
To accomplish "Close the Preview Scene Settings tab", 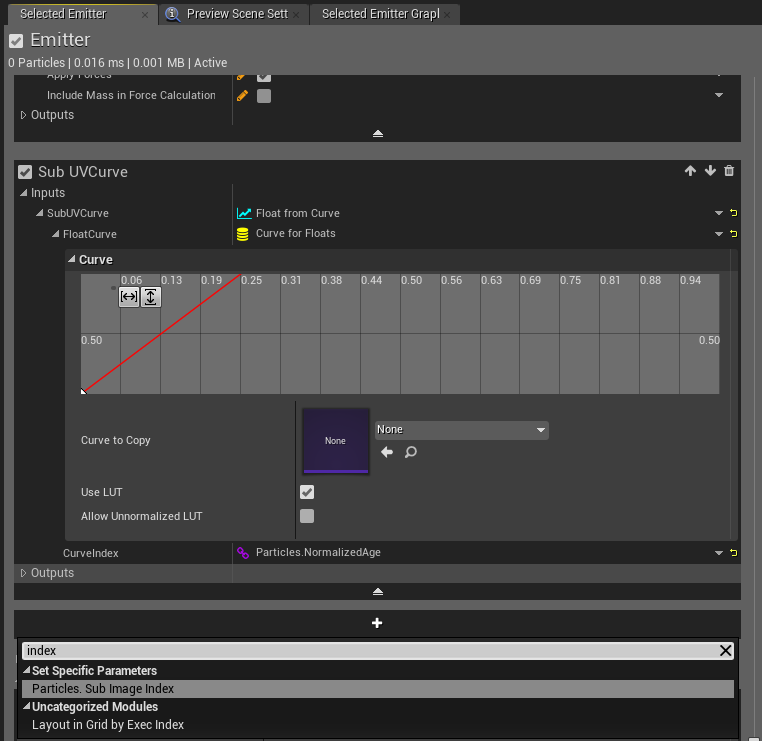I will coord(296,15).
